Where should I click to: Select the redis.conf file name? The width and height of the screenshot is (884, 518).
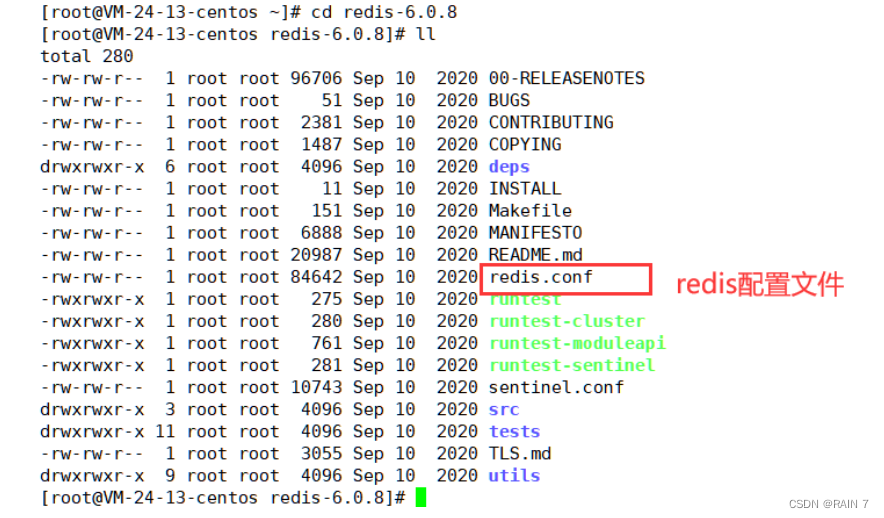pyautogui.click(x=541, y=277)
